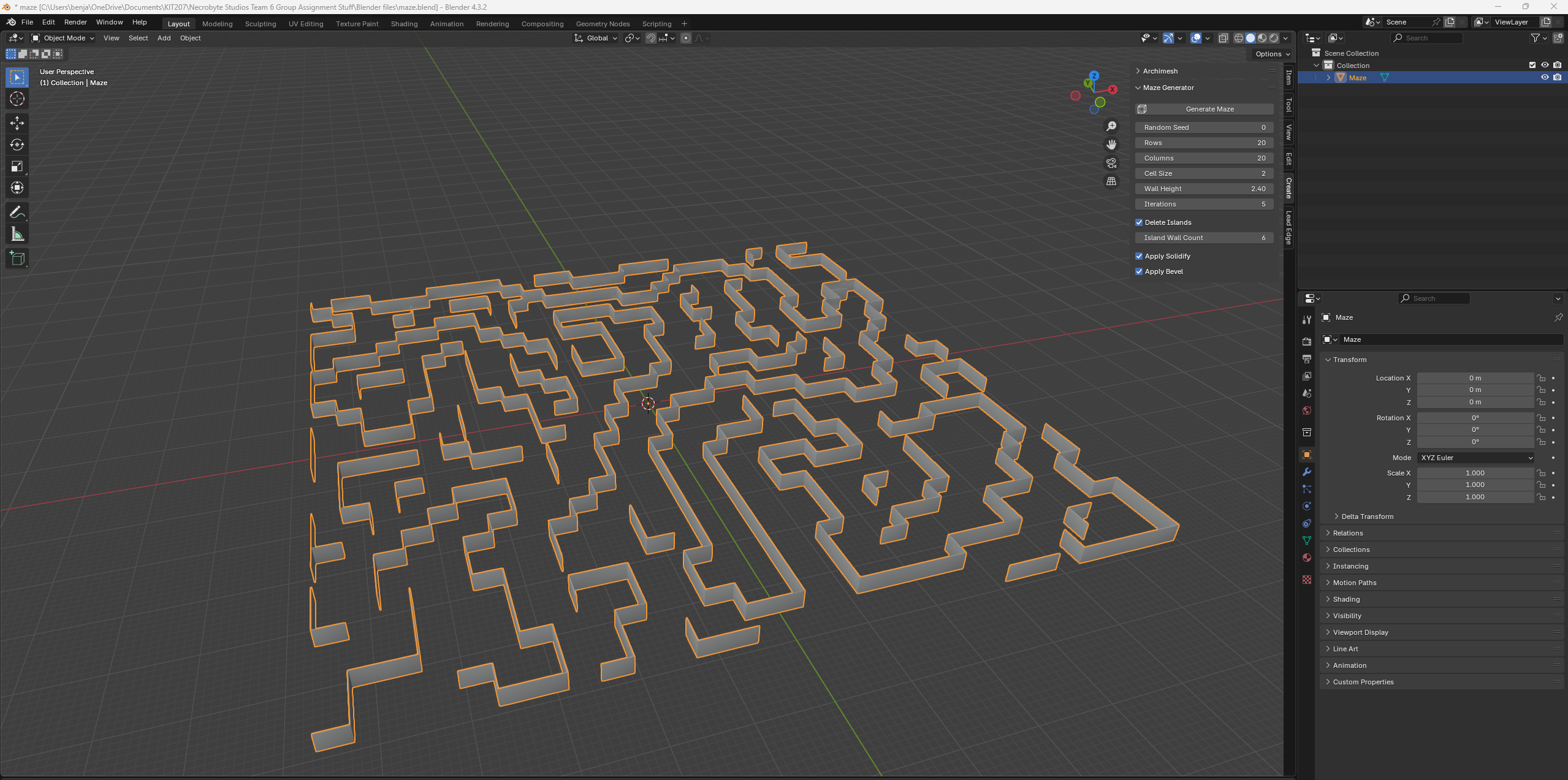Open the Render properties tab
Viewport: 1568px width, 780px height.
coord(1307,341)
